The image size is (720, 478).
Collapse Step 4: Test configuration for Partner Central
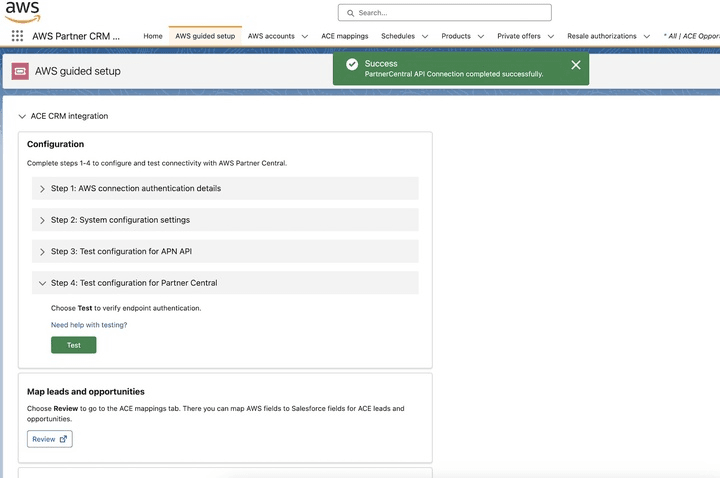click(225, 283)
